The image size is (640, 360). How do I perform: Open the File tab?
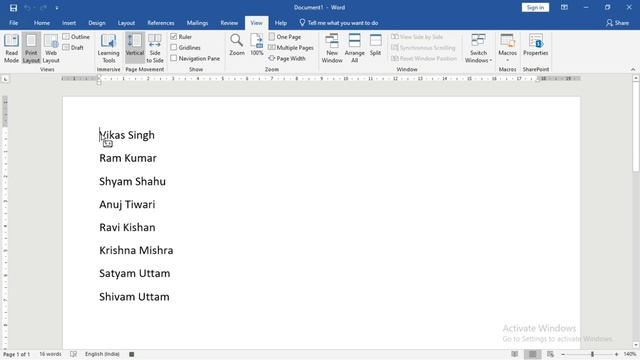[x=13, y=23]
